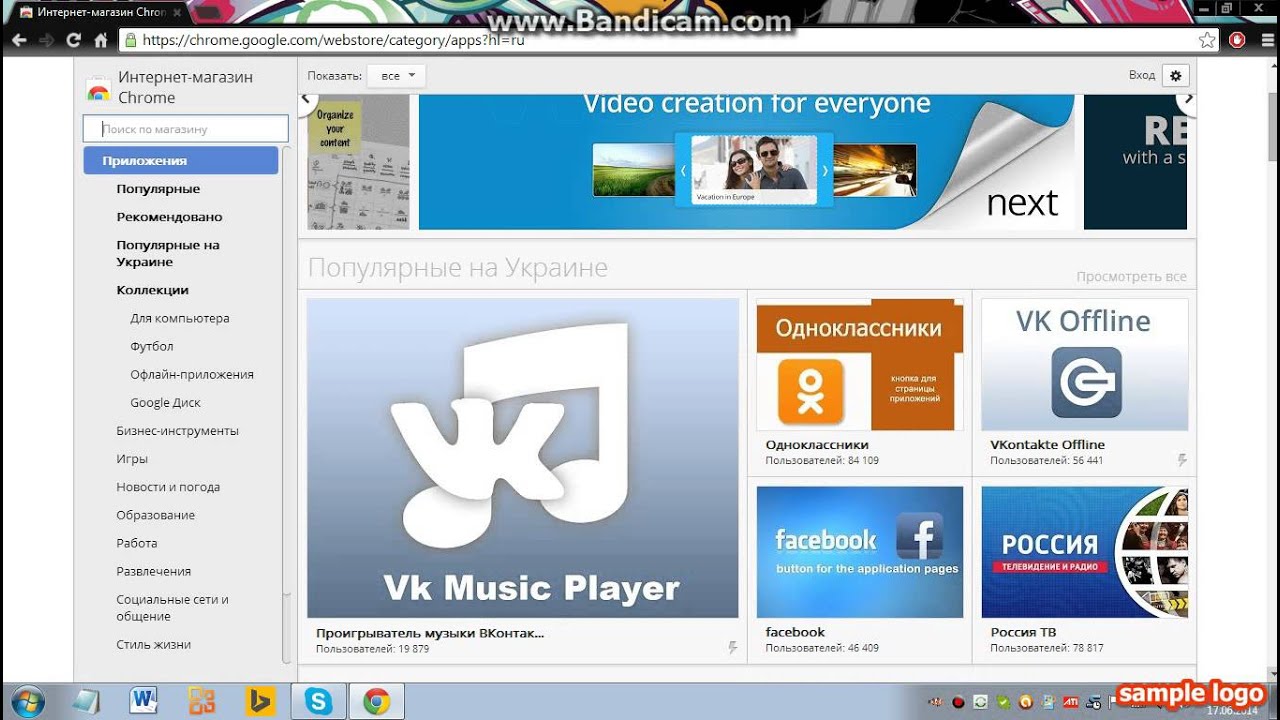Open the orange grid app in taskbar

point(202,701)
